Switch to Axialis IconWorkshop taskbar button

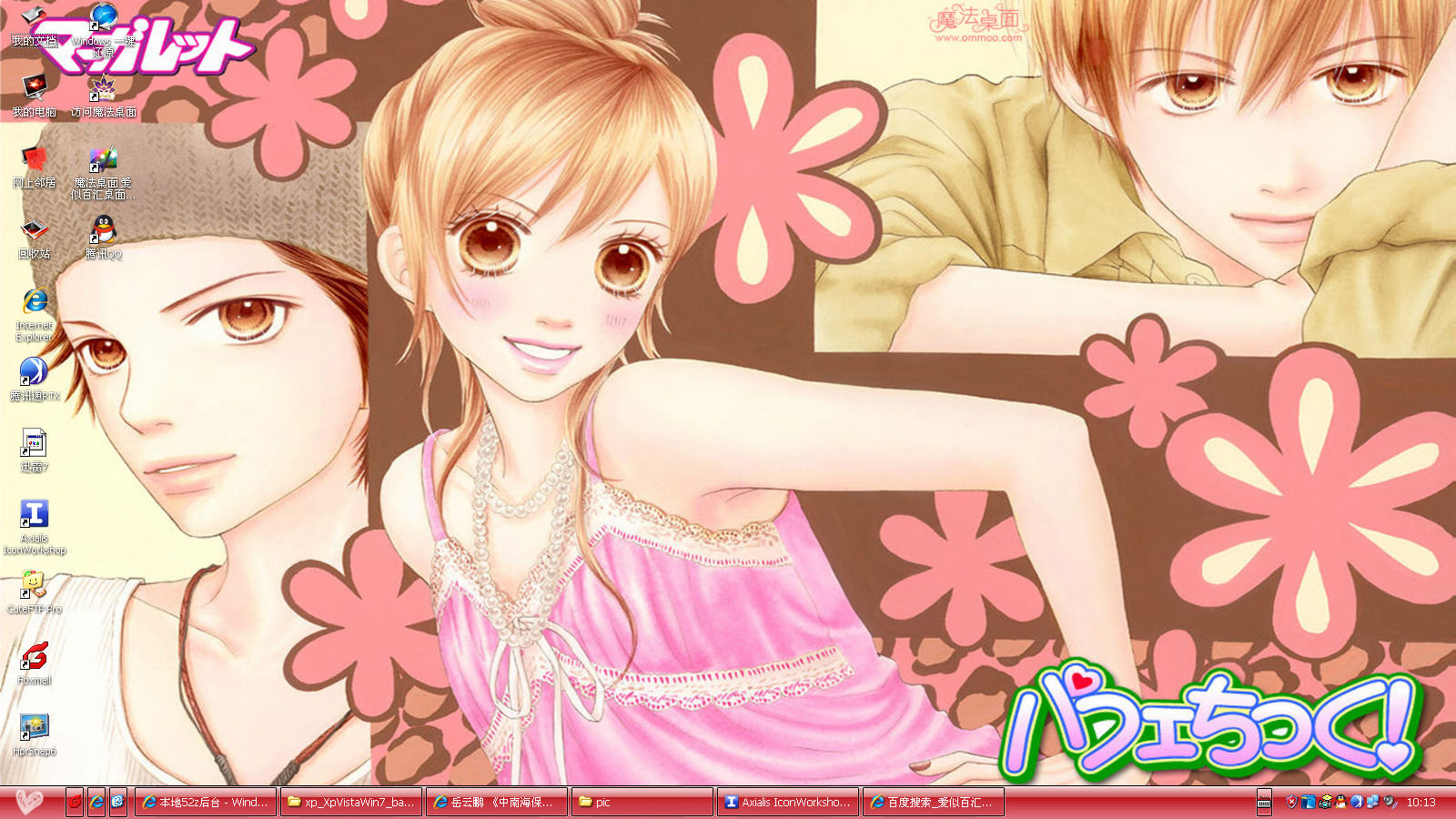click(x=788, y=802)
